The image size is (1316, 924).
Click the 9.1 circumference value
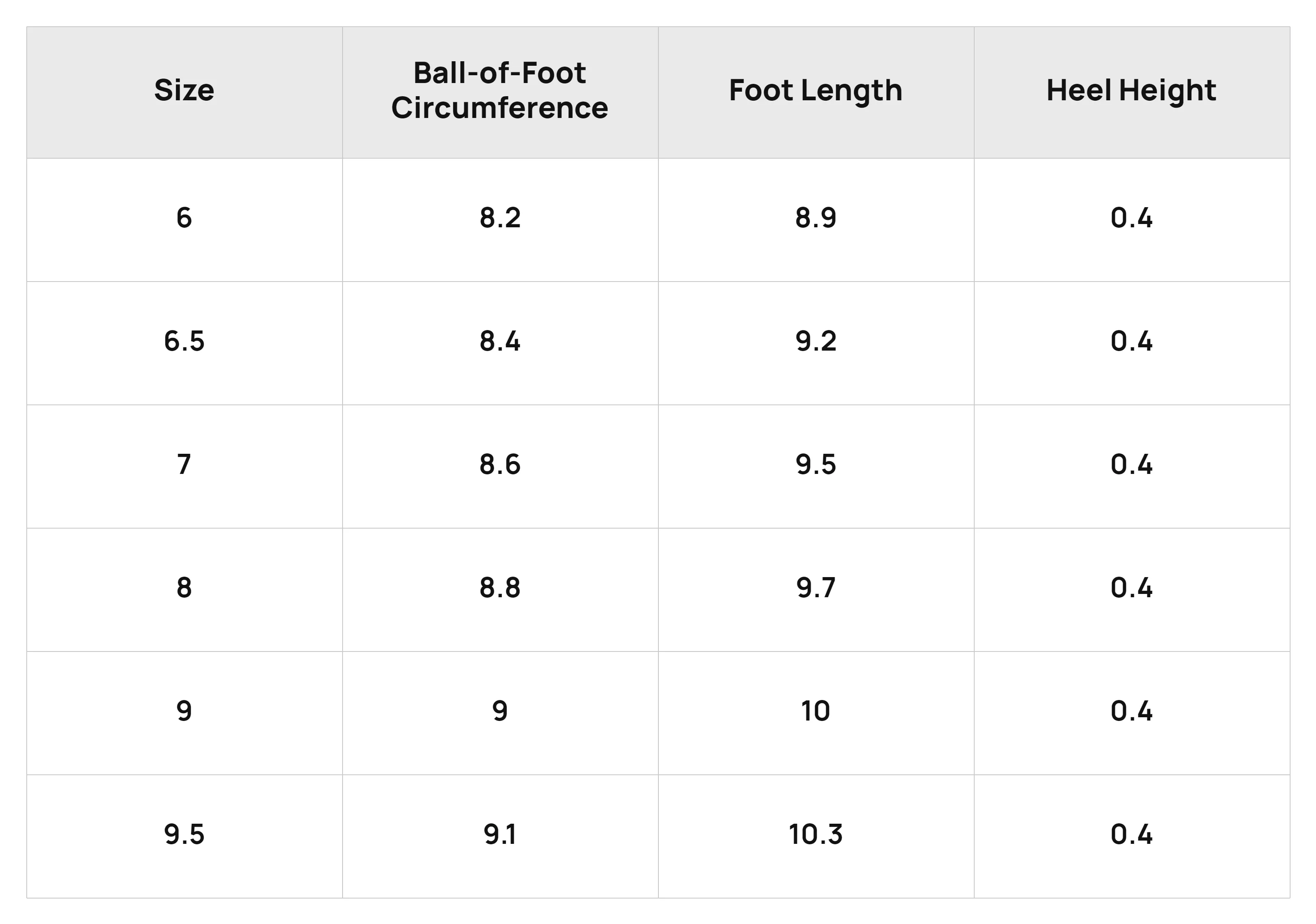pos(500,835)
